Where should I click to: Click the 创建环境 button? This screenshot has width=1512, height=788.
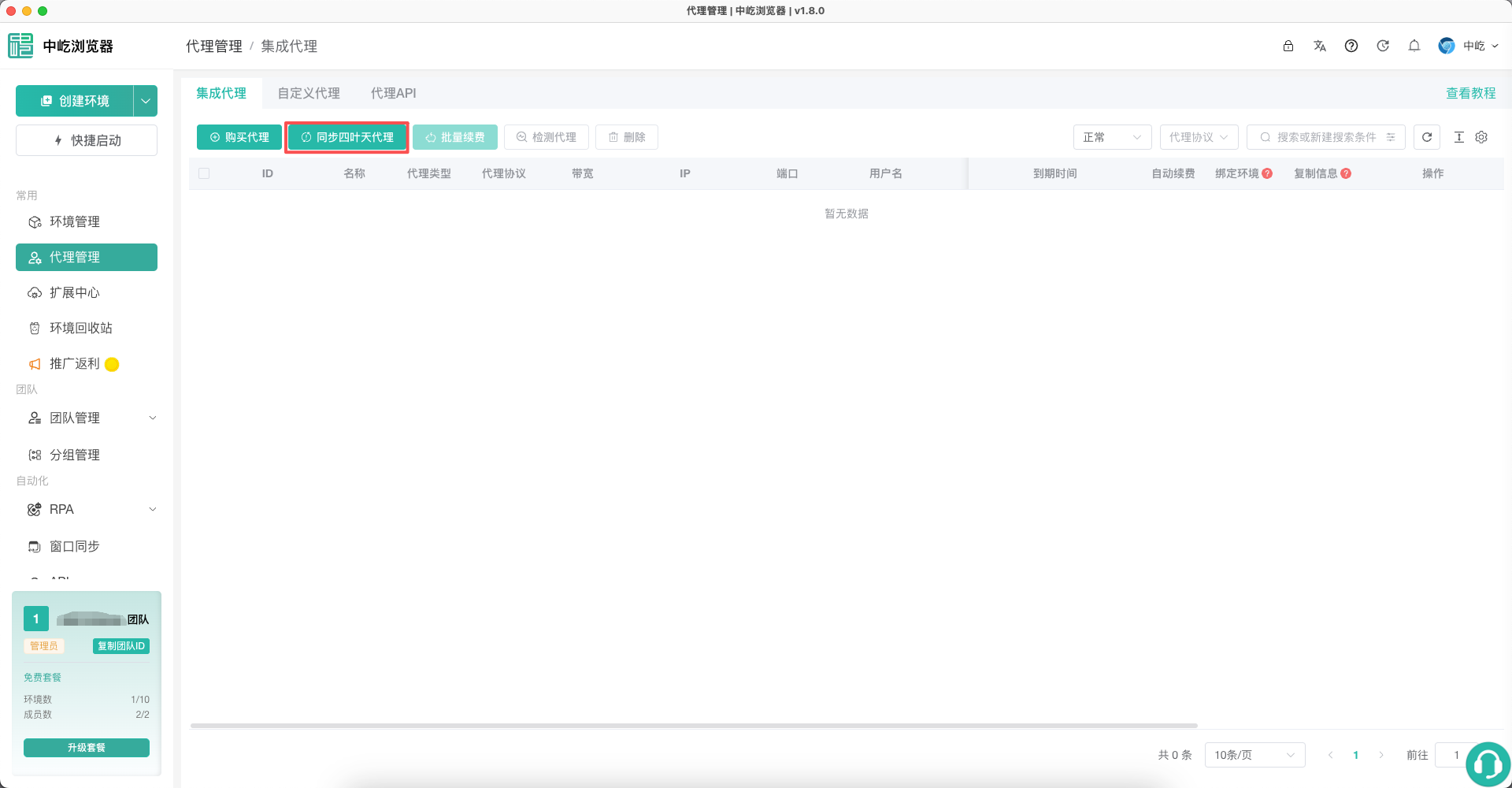coord(75,101)
